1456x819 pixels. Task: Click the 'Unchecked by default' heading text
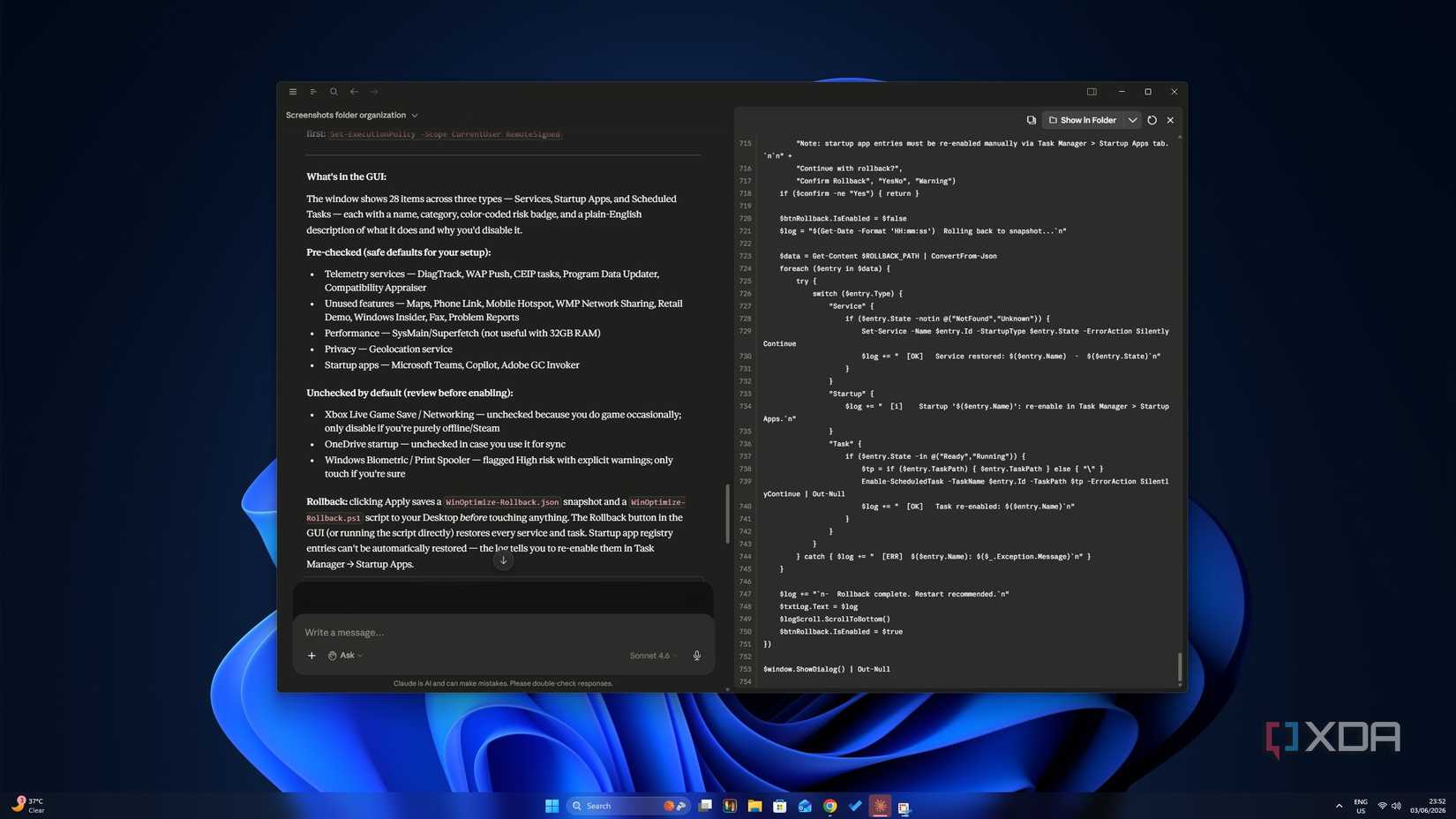tap(409, 393)
